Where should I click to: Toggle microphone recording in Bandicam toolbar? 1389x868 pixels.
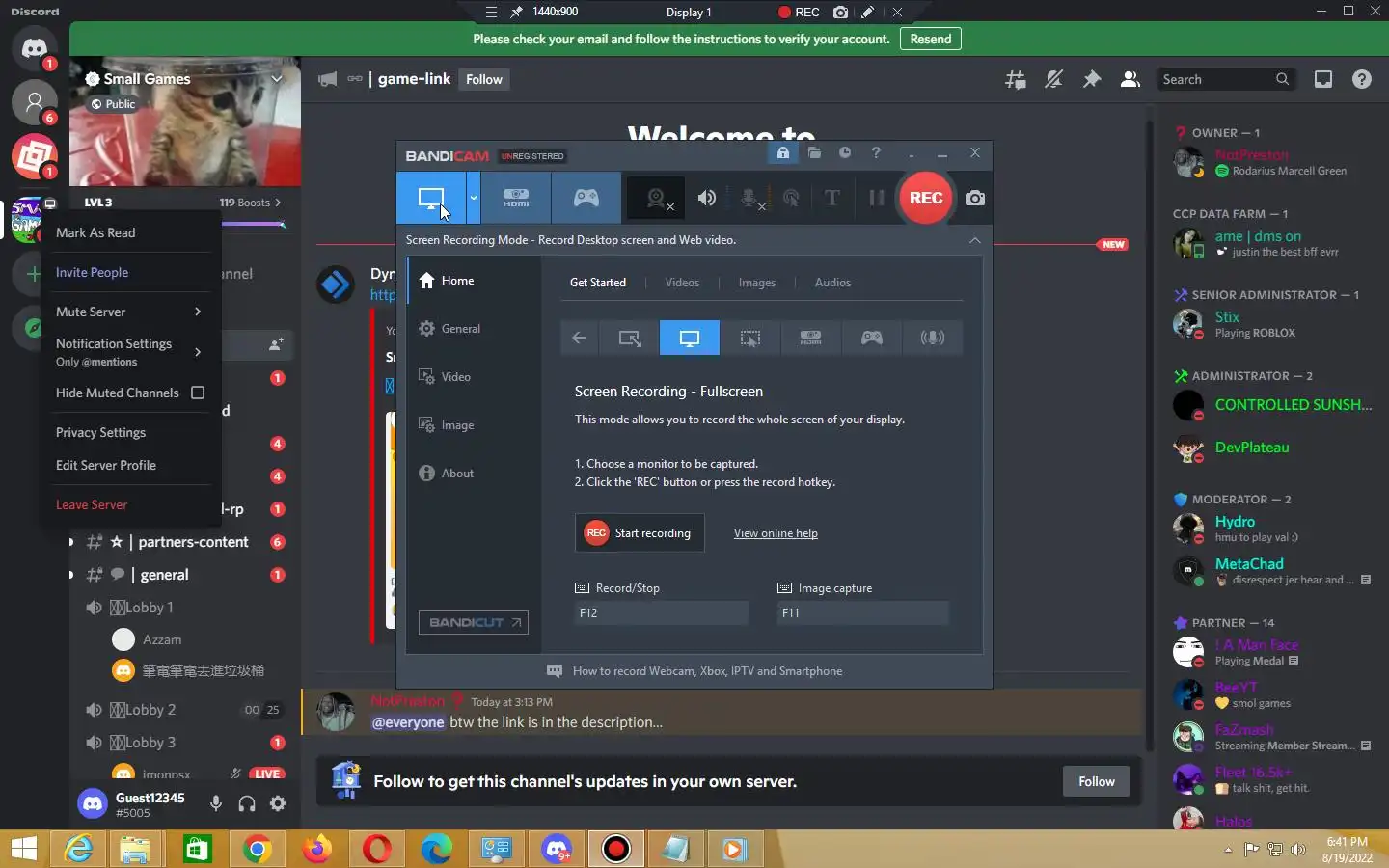tap(749, 198)
